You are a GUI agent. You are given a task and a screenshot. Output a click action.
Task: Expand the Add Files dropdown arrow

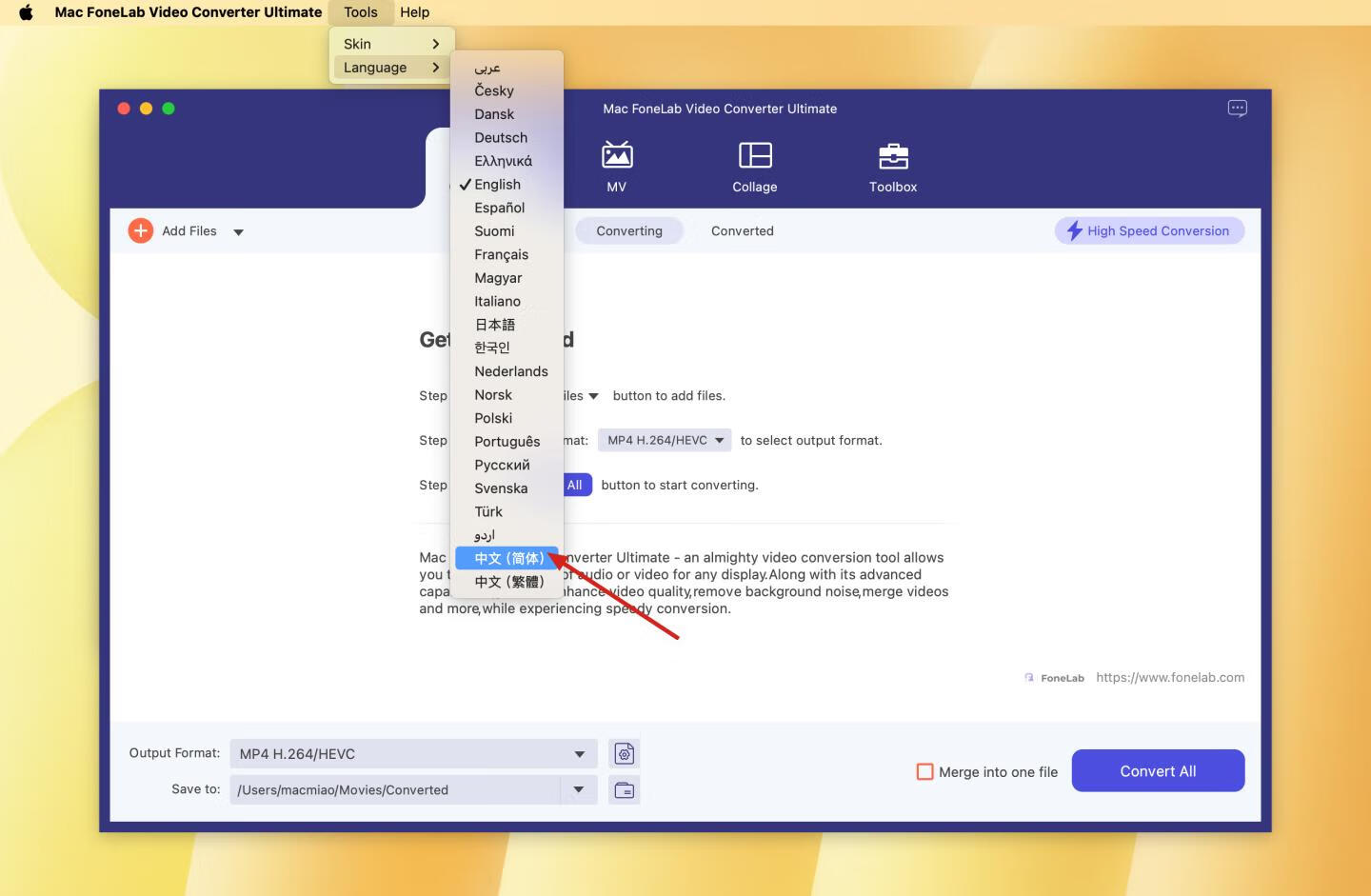click(238, 231)
